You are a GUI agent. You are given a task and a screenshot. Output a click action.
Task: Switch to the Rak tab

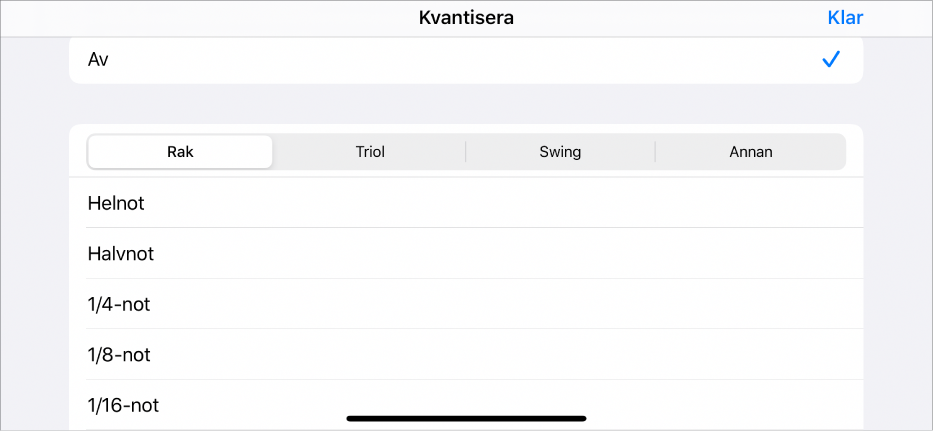180,152
